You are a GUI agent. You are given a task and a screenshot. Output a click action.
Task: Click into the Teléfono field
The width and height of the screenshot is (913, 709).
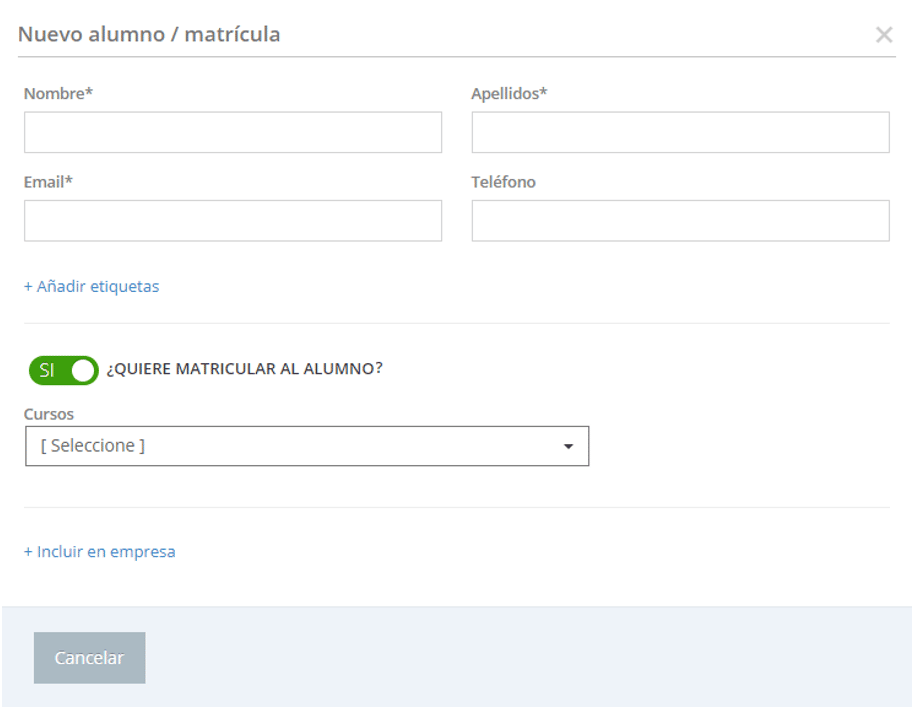(680, 220)
